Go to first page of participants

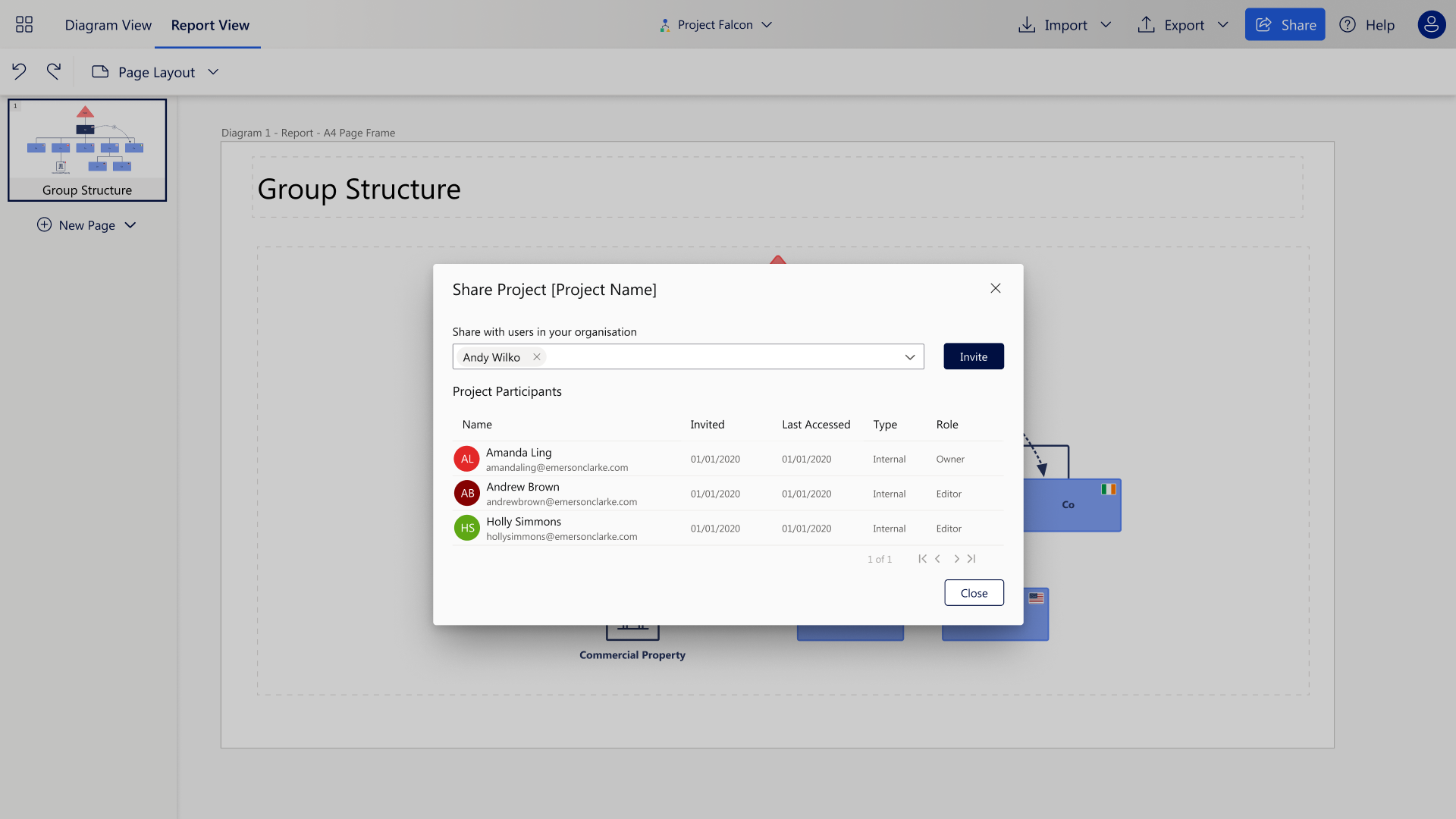pyautogui.click(x=922, y=559)
